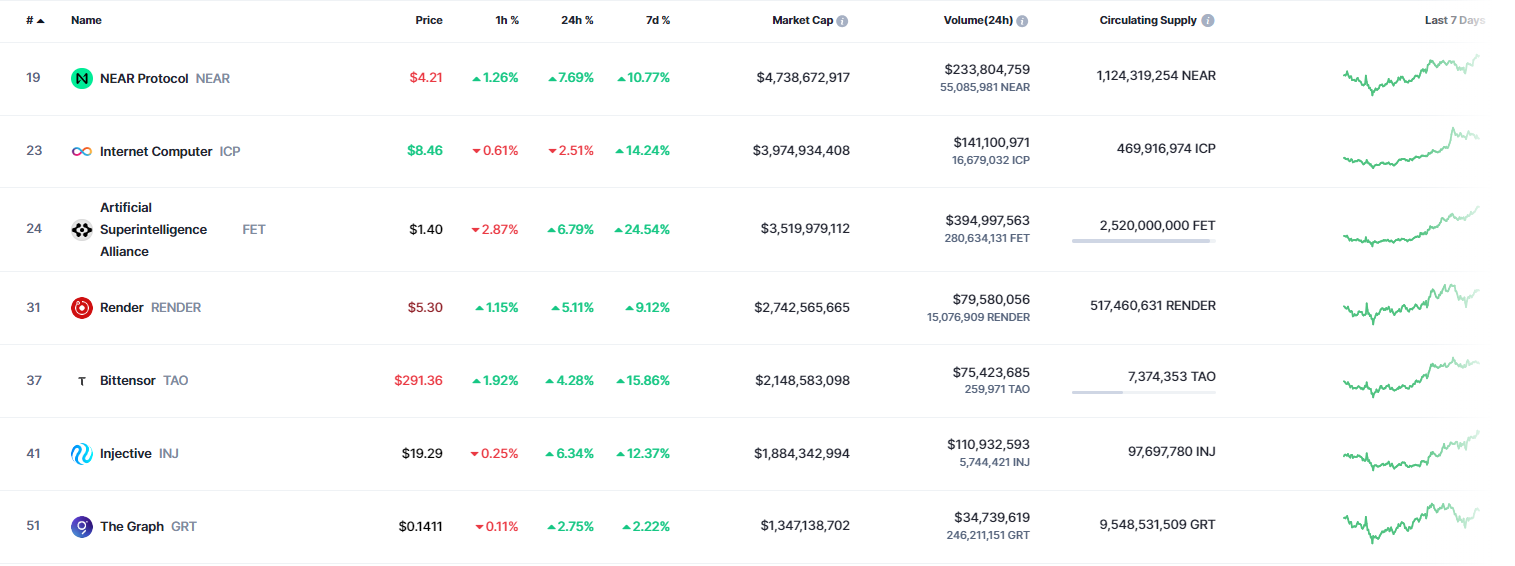Viewport: 1515px width, 566px height.
Task: Click the Render red logo
Action: click(82, 307)
